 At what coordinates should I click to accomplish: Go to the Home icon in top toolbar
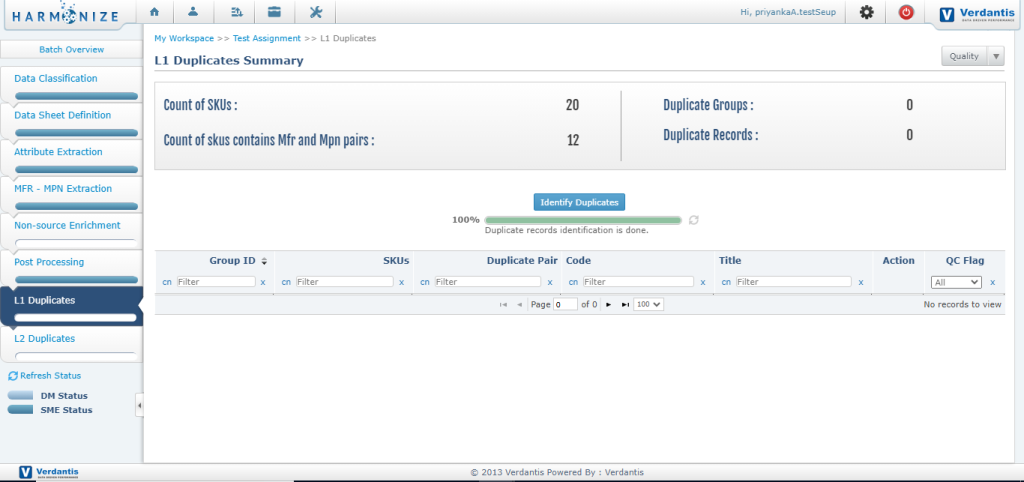point(154,12)
